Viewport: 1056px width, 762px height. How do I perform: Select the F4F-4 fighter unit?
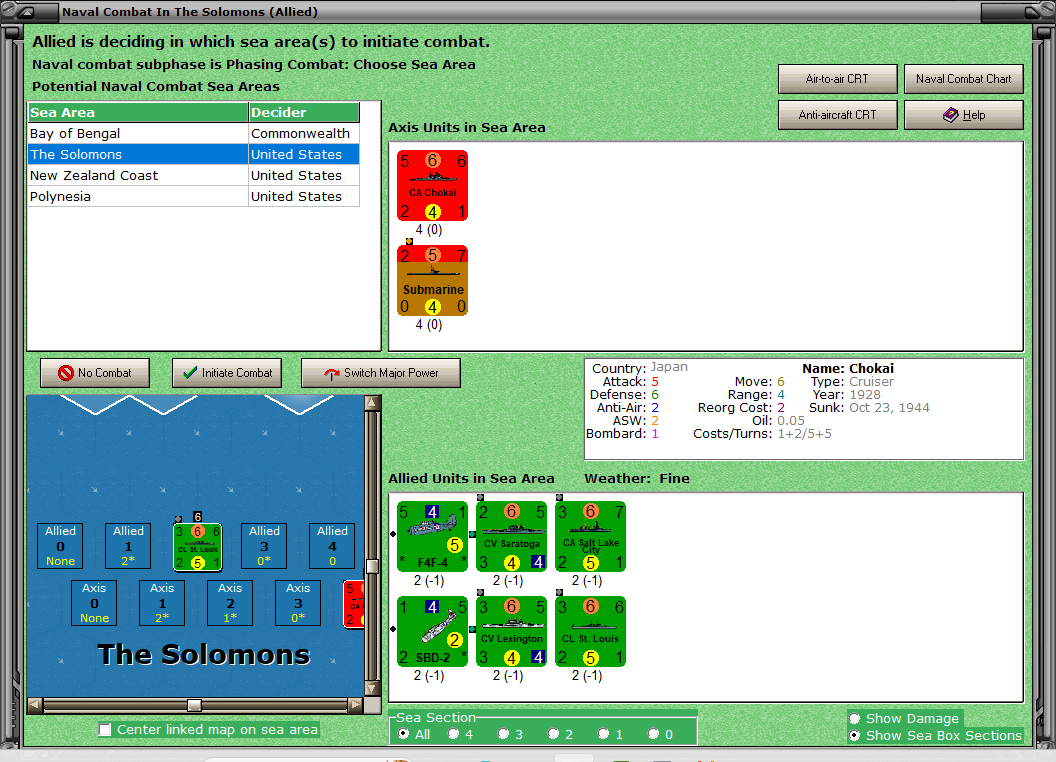point(432,536)
